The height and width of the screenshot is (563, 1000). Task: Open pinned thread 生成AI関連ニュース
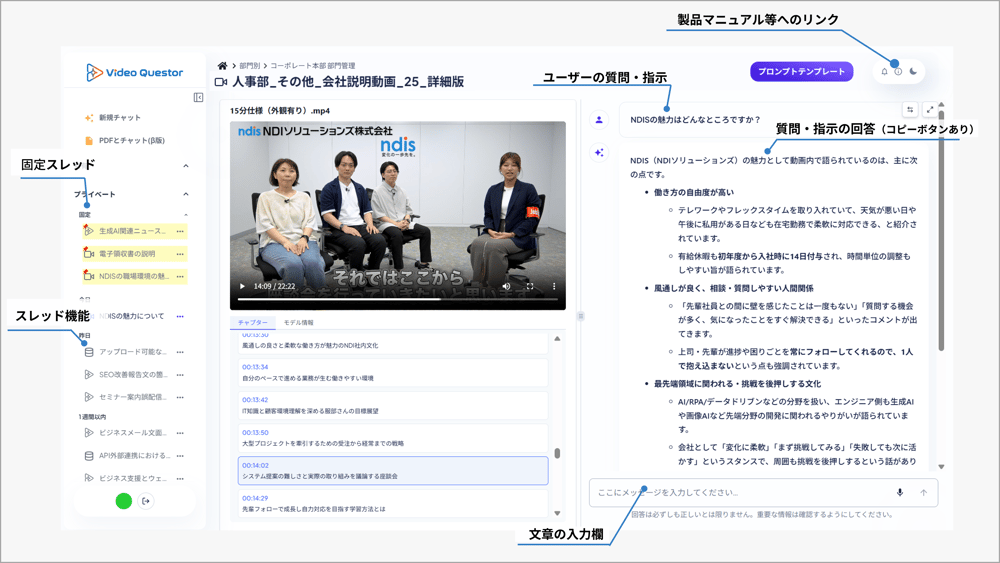(132, 231)
